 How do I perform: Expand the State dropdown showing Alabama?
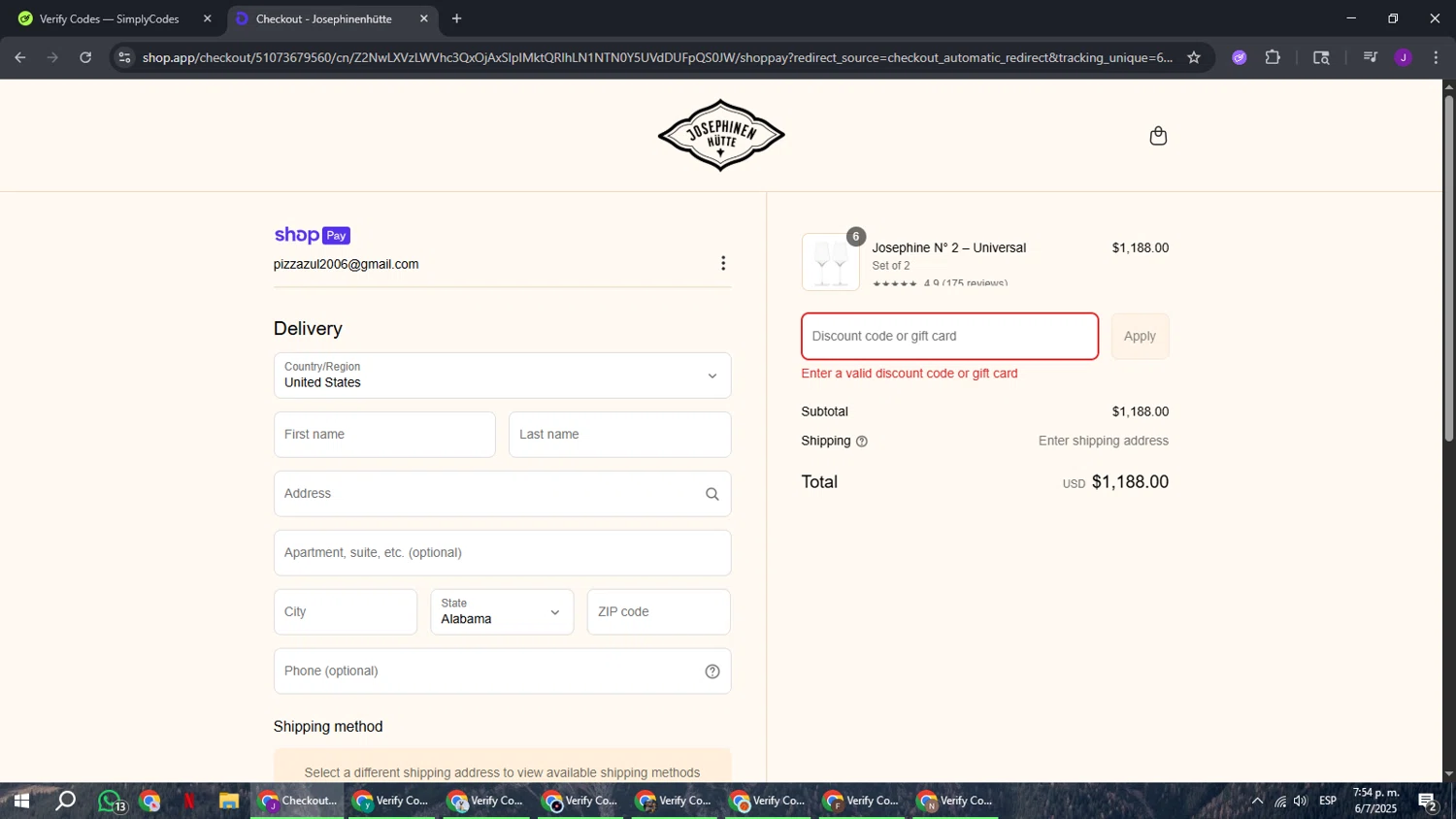502,612
